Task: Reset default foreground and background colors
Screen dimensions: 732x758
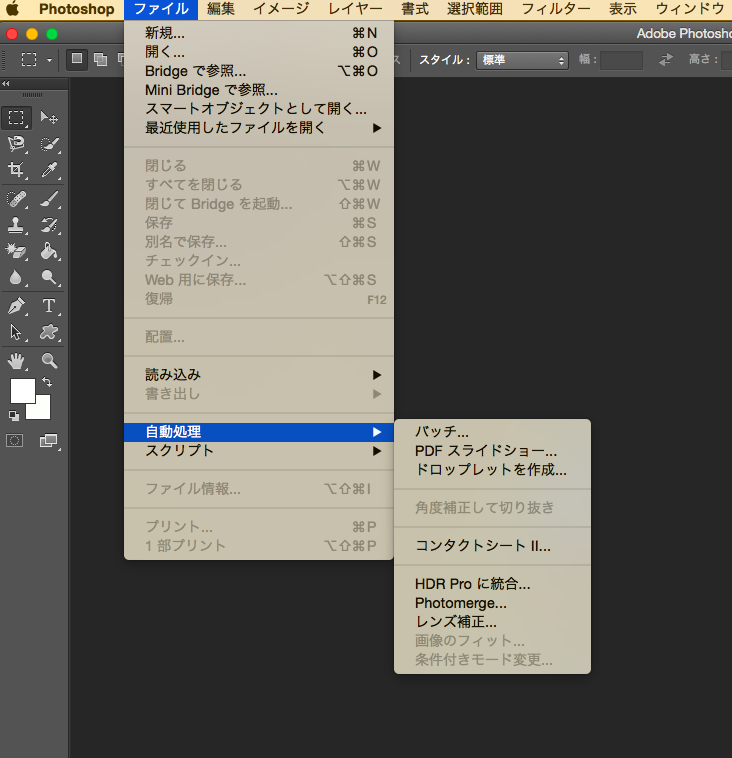Action: [x=14, y=415]
